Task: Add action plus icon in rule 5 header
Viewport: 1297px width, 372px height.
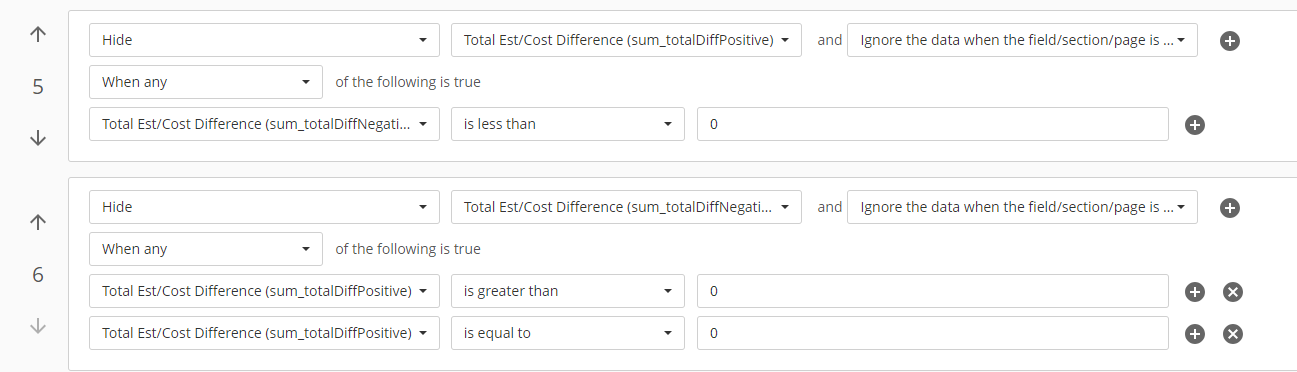Action: (1231, 41)
